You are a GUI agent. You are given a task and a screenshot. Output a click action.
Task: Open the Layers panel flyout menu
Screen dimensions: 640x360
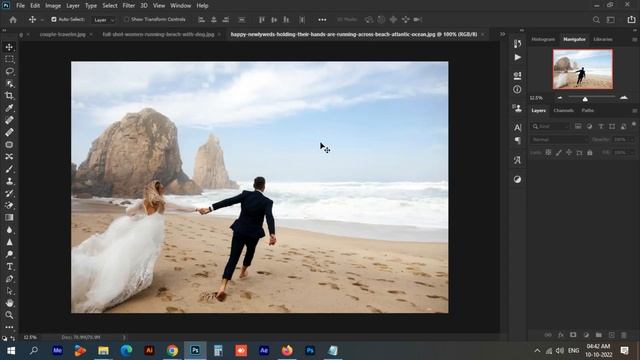coord(634,110)
